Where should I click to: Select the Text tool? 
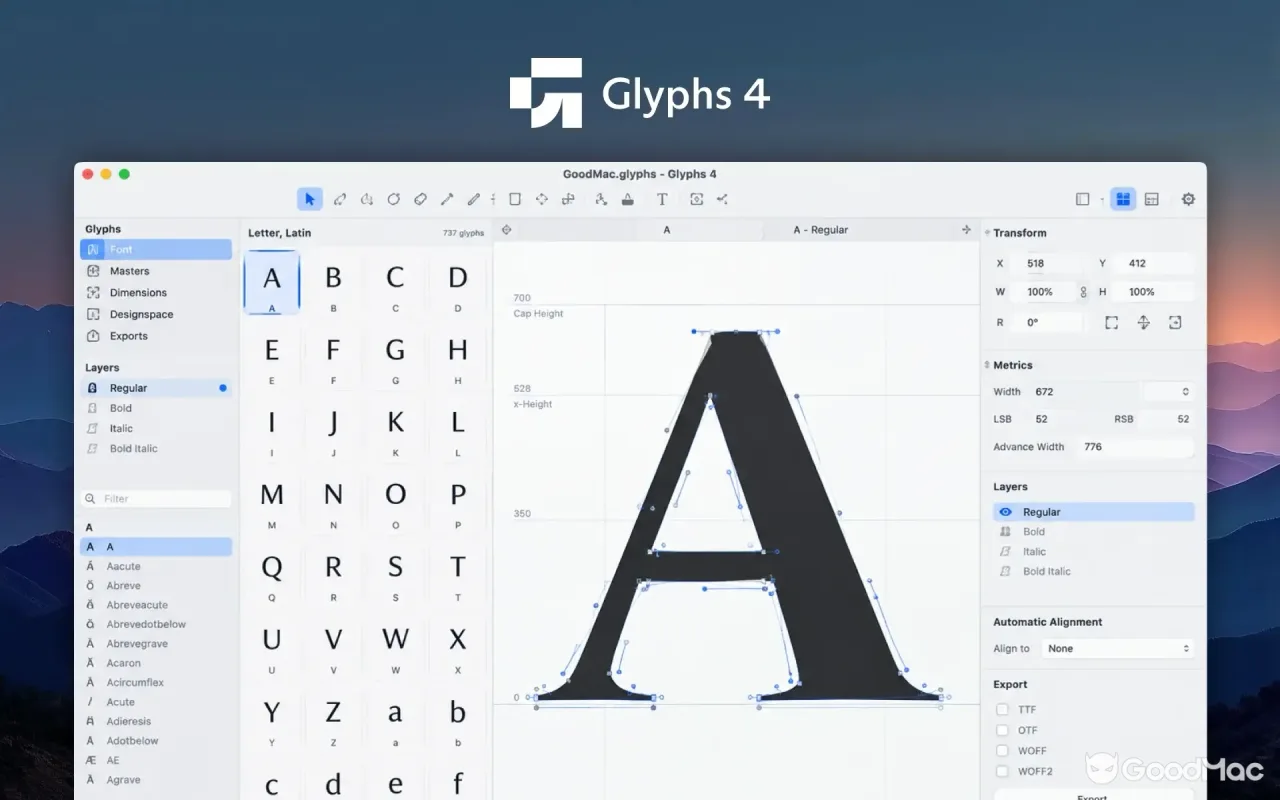(662, 199)
